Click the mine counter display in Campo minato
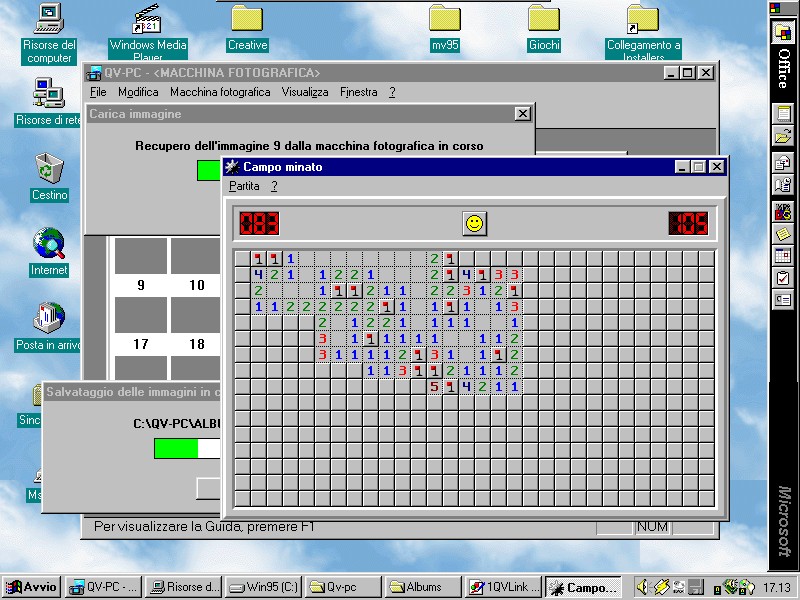Viewport: 800px width, 600px height. point(259,223)
